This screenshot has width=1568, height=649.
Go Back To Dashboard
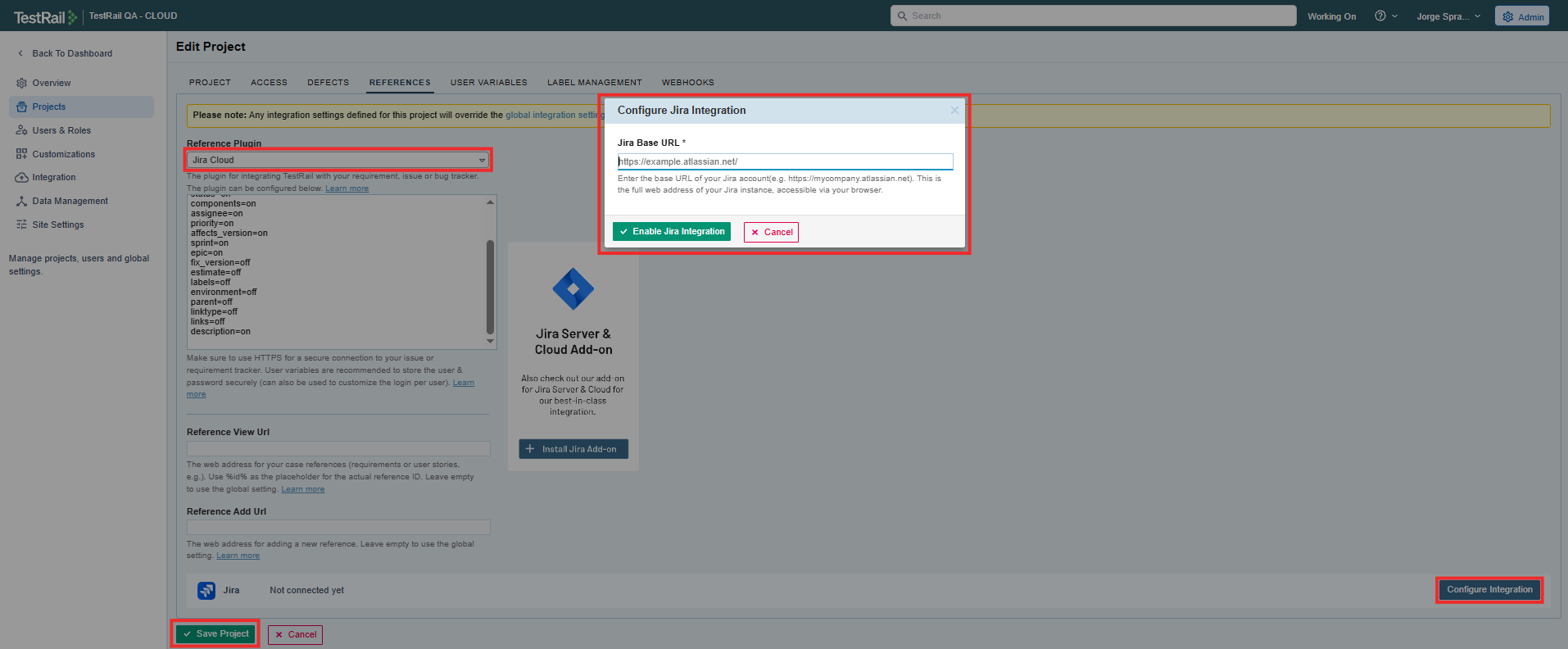[71, 54]
